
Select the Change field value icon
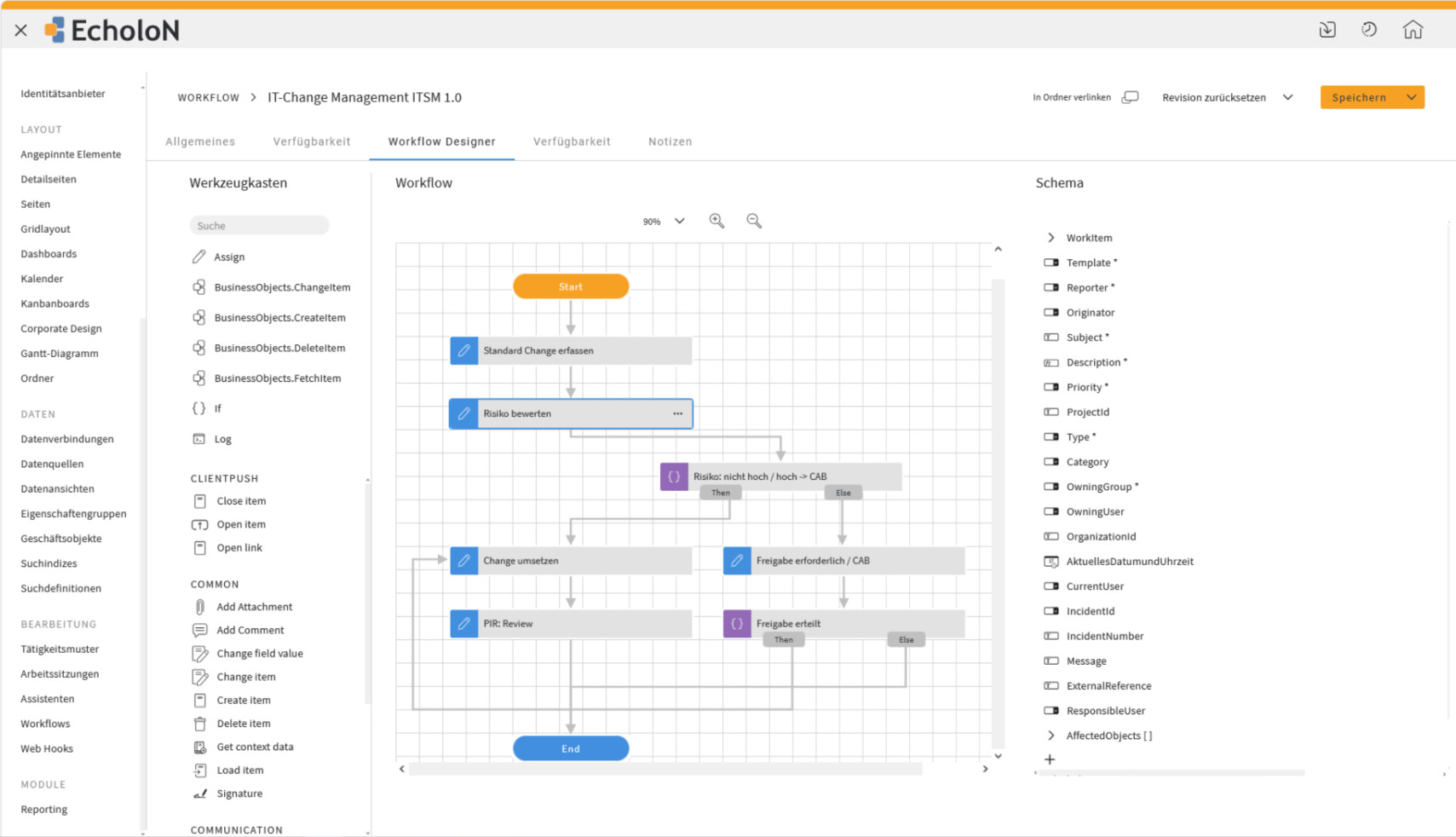[x=200, y=654]
